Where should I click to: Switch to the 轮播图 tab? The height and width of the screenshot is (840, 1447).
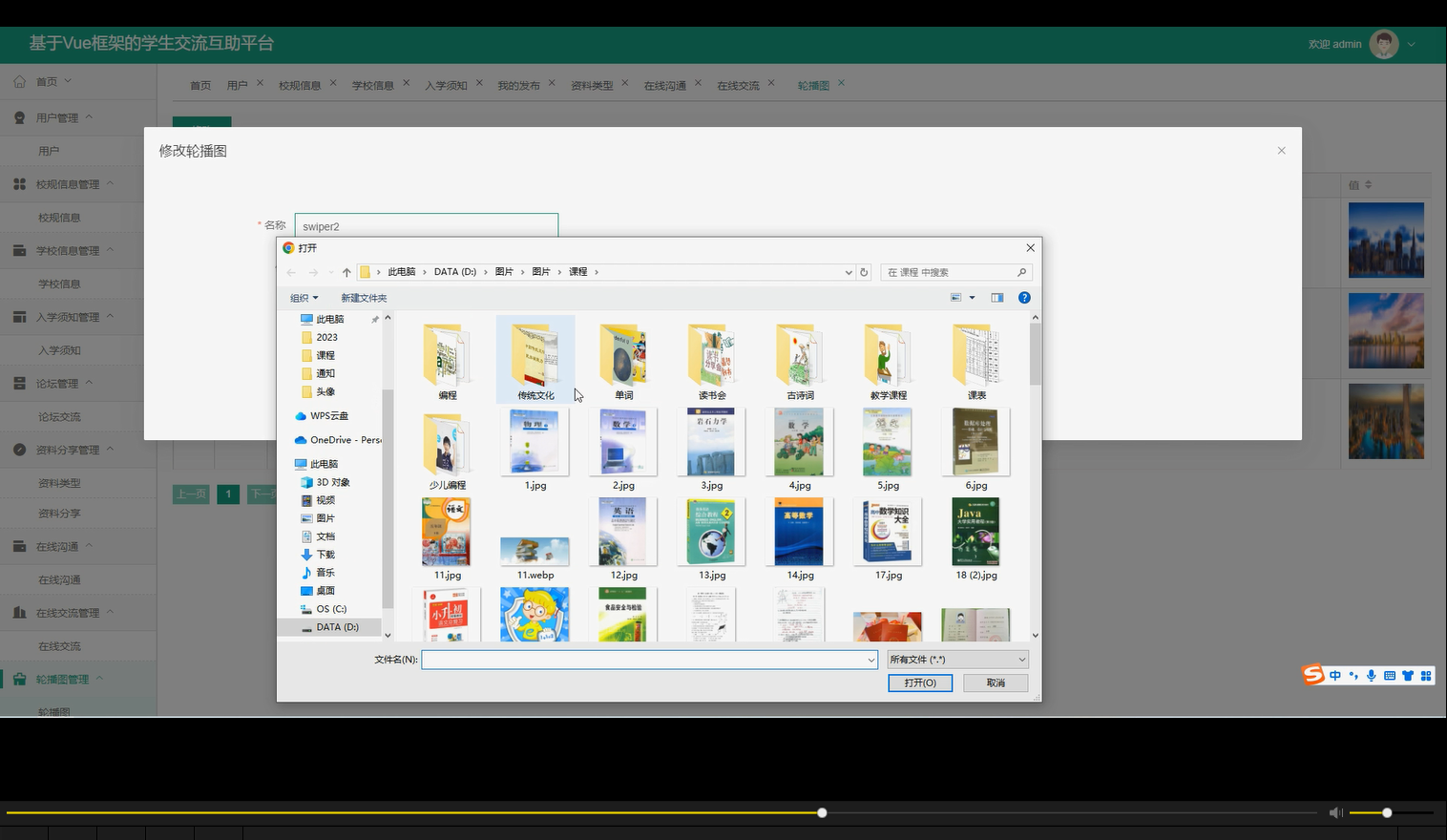tap(813, 85)
